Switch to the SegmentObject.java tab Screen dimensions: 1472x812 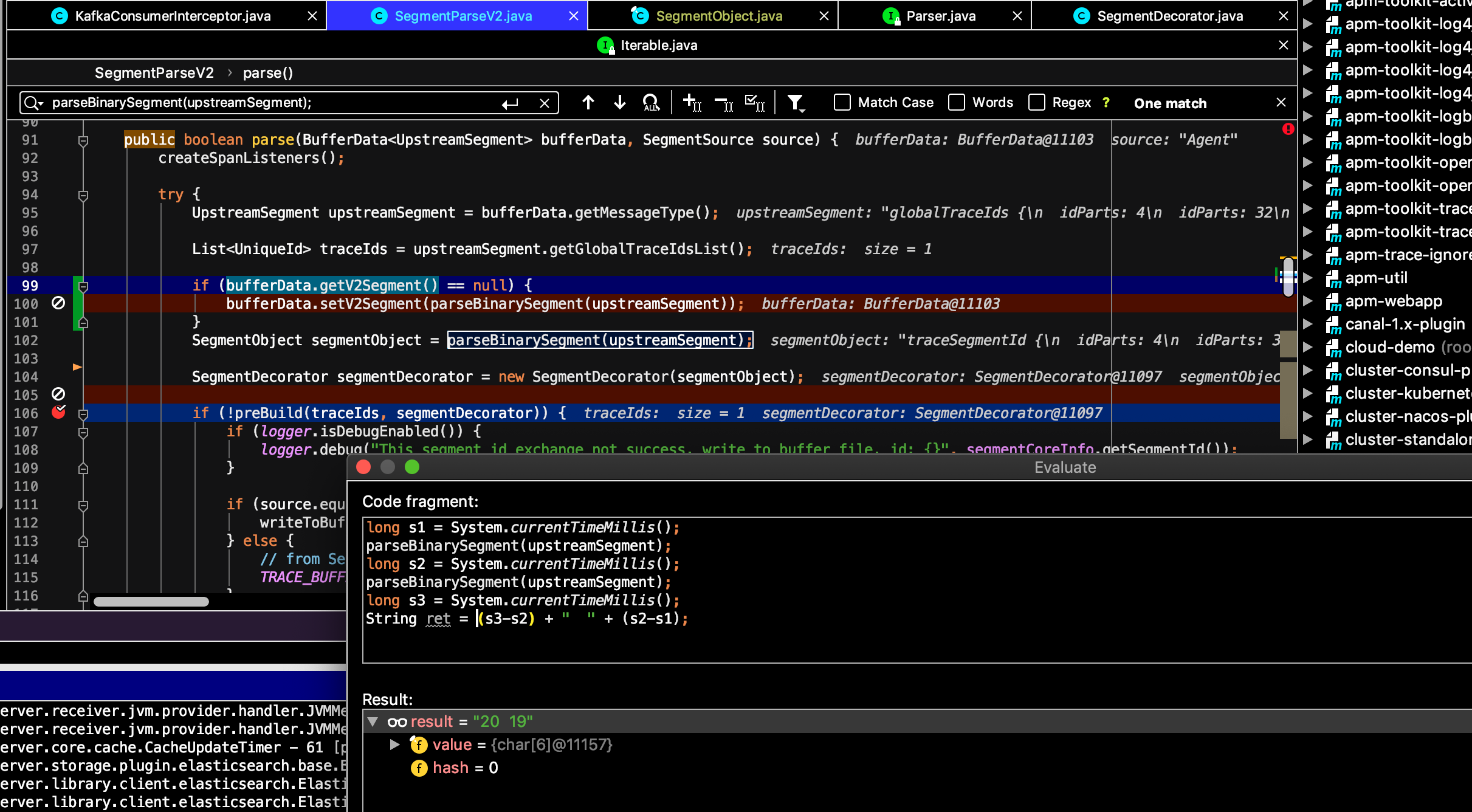point(718,16)
